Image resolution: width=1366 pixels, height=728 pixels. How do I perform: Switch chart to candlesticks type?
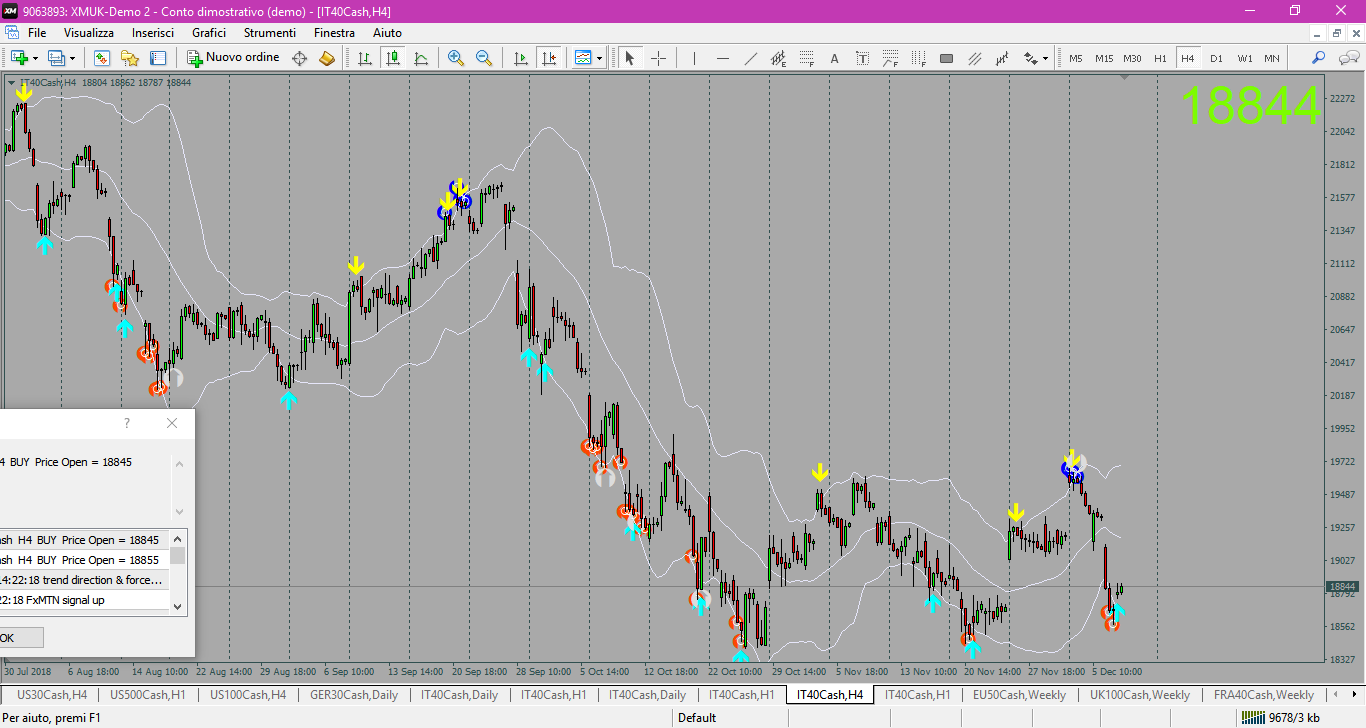point(393,58)
